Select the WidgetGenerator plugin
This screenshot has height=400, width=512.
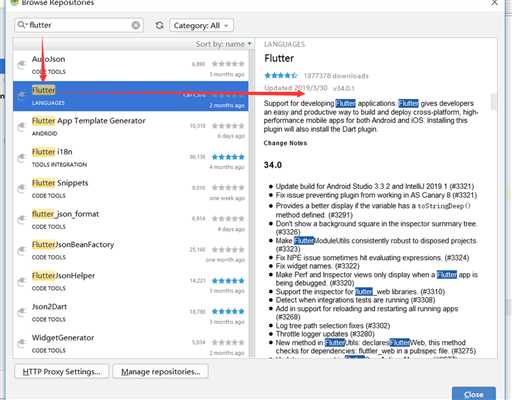[131, 343]
